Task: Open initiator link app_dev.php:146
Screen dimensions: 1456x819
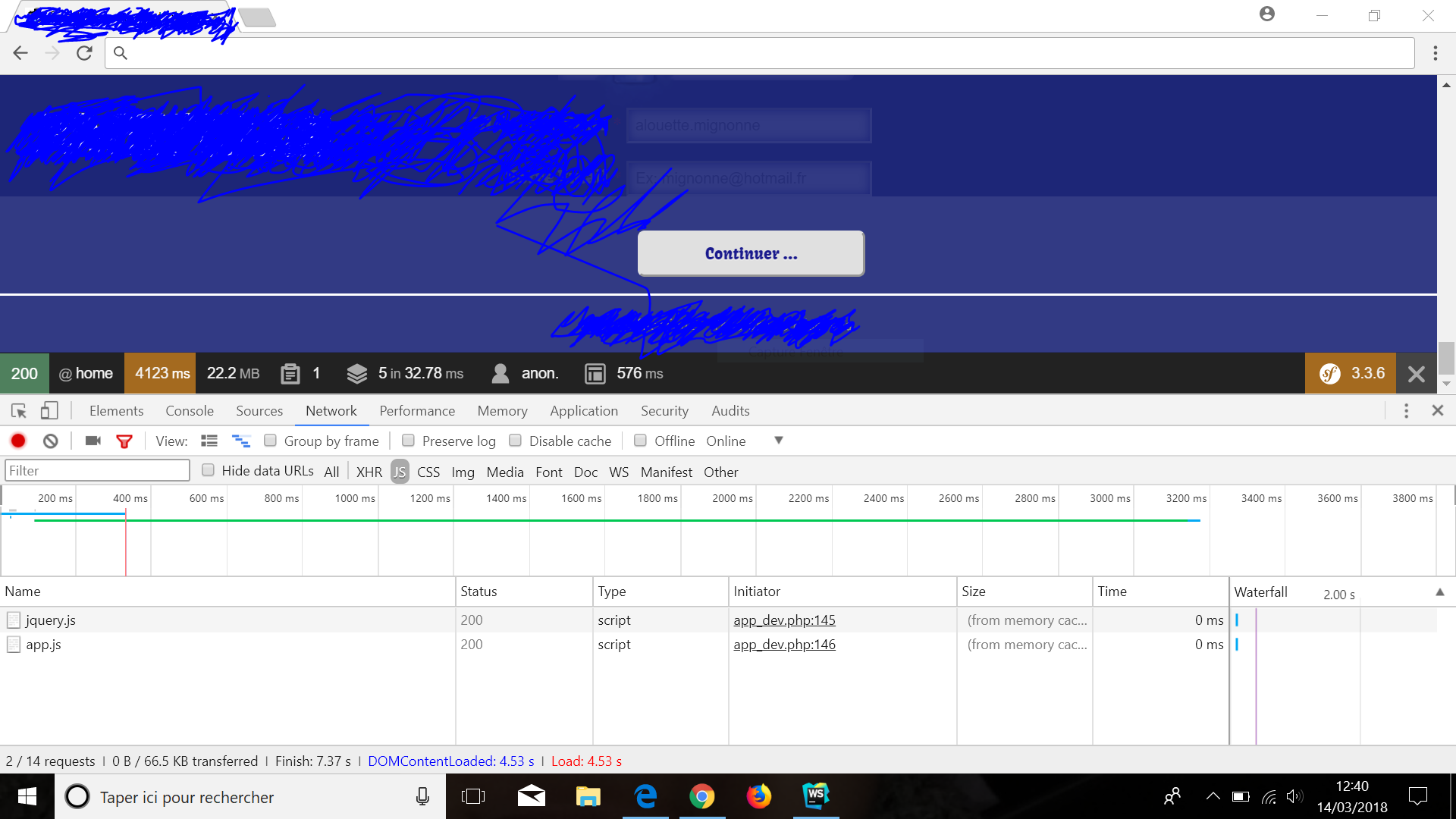Action: (x=784, y=645)
